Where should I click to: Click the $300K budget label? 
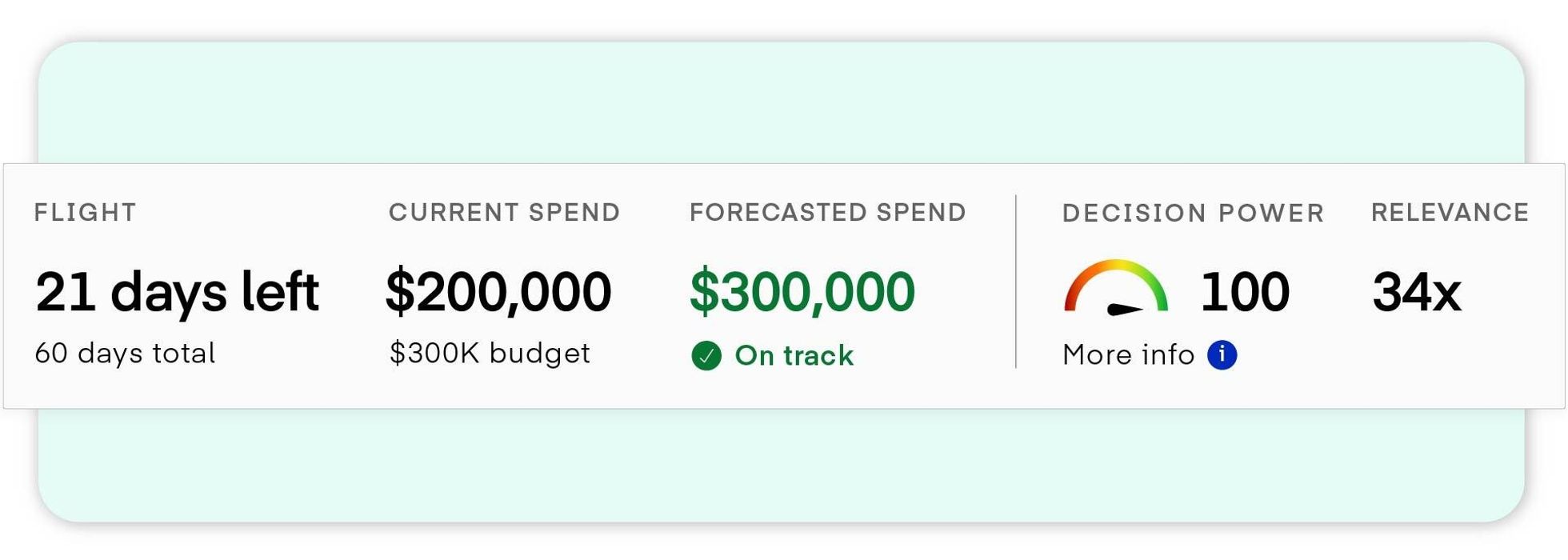coord(490,353)
